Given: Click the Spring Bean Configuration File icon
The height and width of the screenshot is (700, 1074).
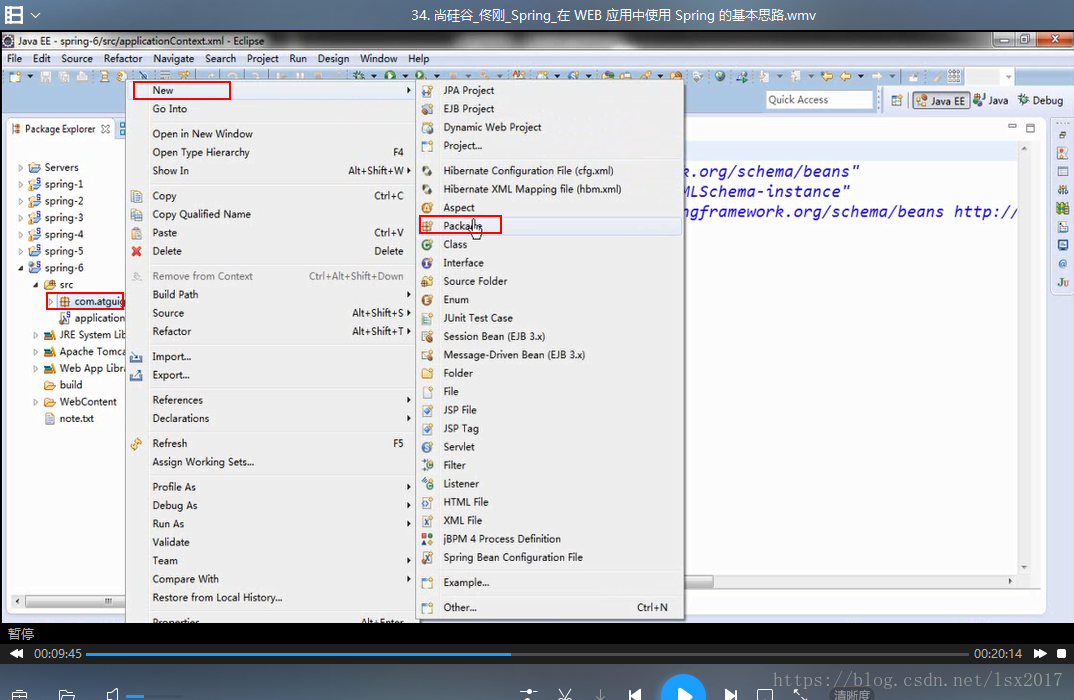Looking at the screenshot, I should [x=427, y=558].
